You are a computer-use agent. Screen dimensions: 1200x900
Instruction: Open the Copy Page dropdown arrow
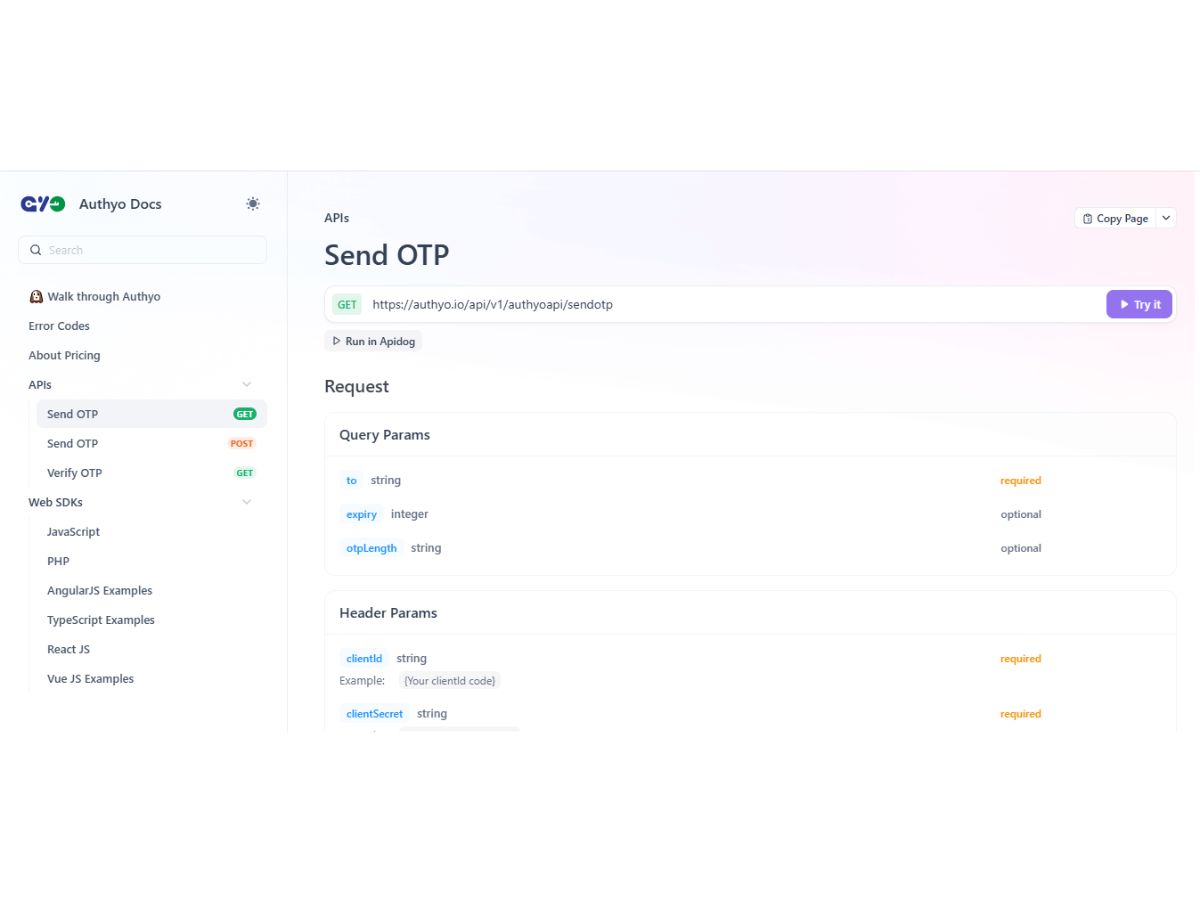1166,218
